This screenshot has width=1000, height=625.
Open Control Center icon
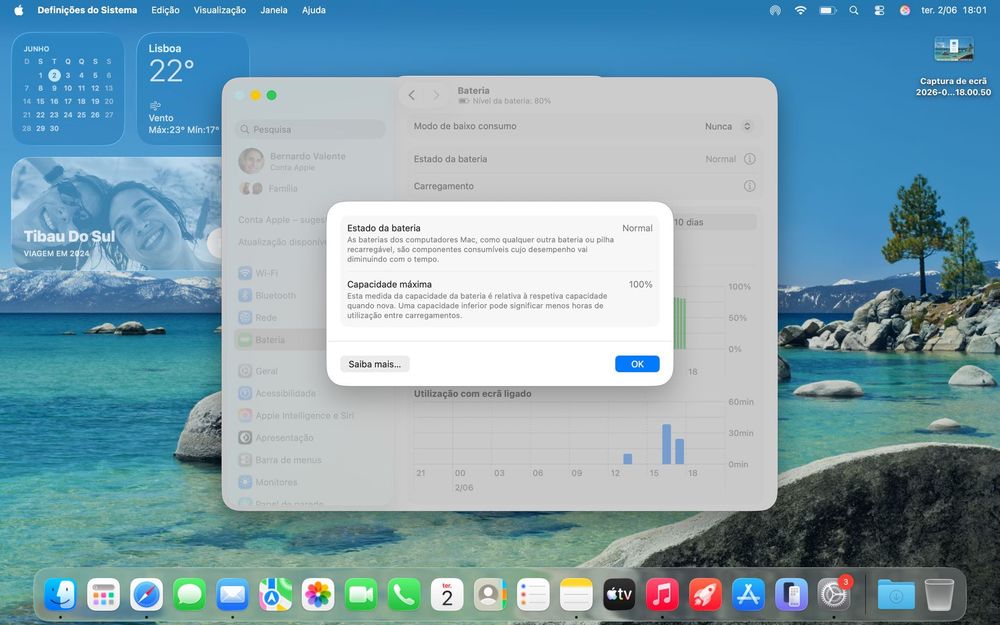(x=879, y=10)
